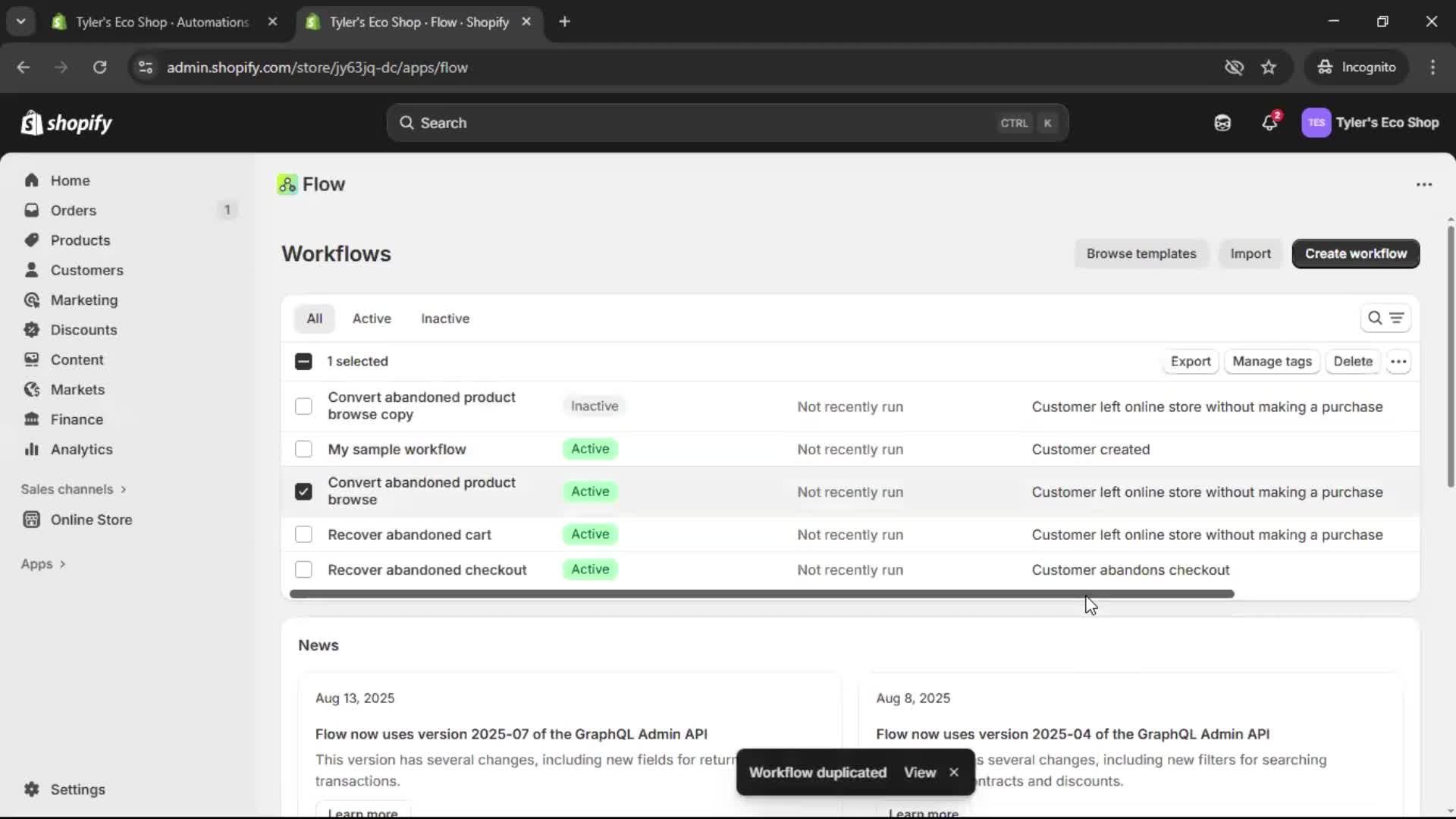Click View in the Workflow duplicated toast
This screenshot has width=1456, height=819.
tap(920, 772)
